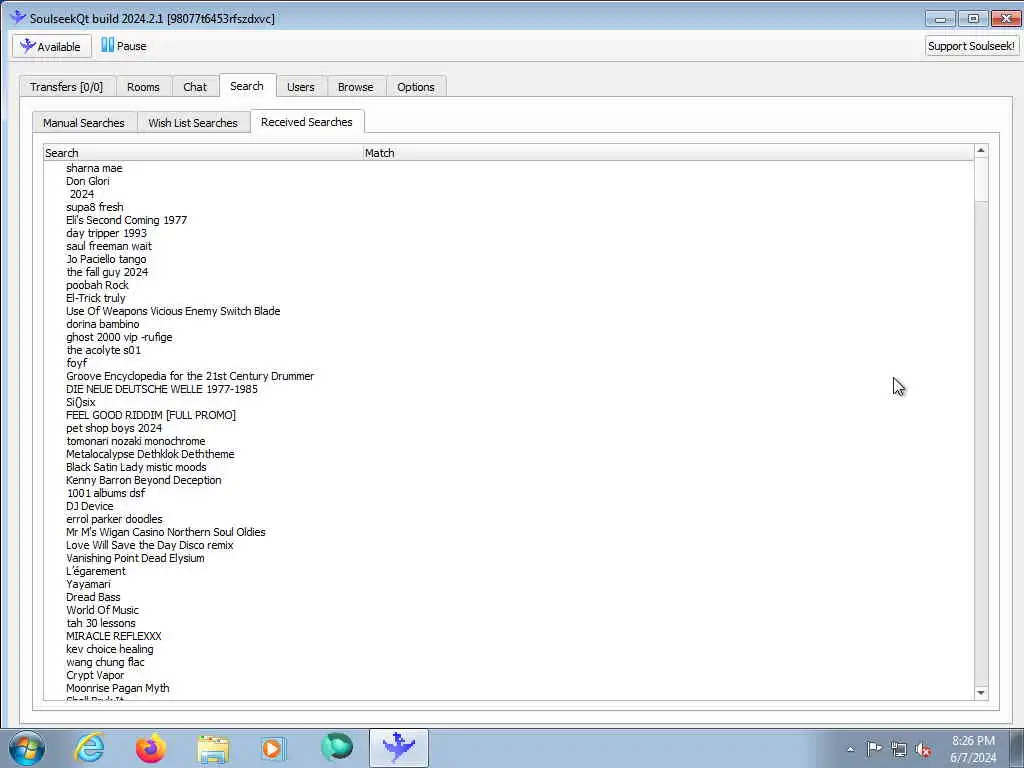Sort by the Search column header
The image size is (1024, 768).
click(203, 153)
